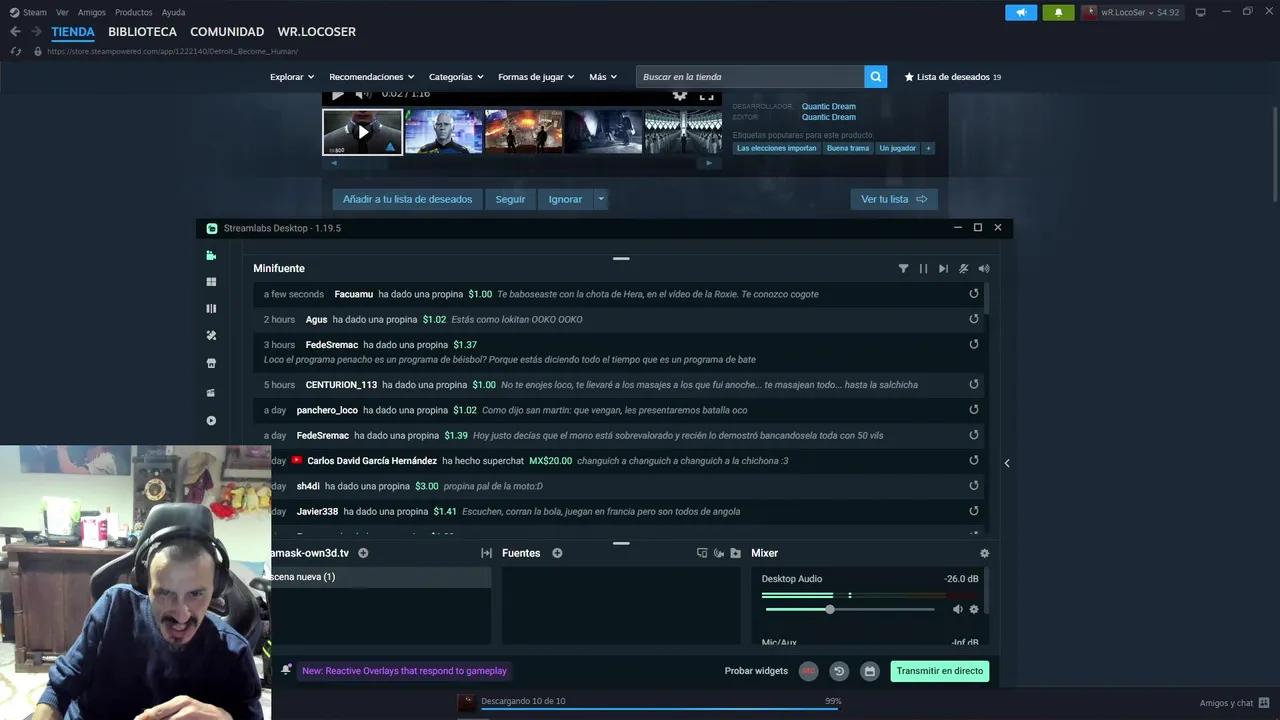Pause the Minifuente alert queue

tap(923, 269)
